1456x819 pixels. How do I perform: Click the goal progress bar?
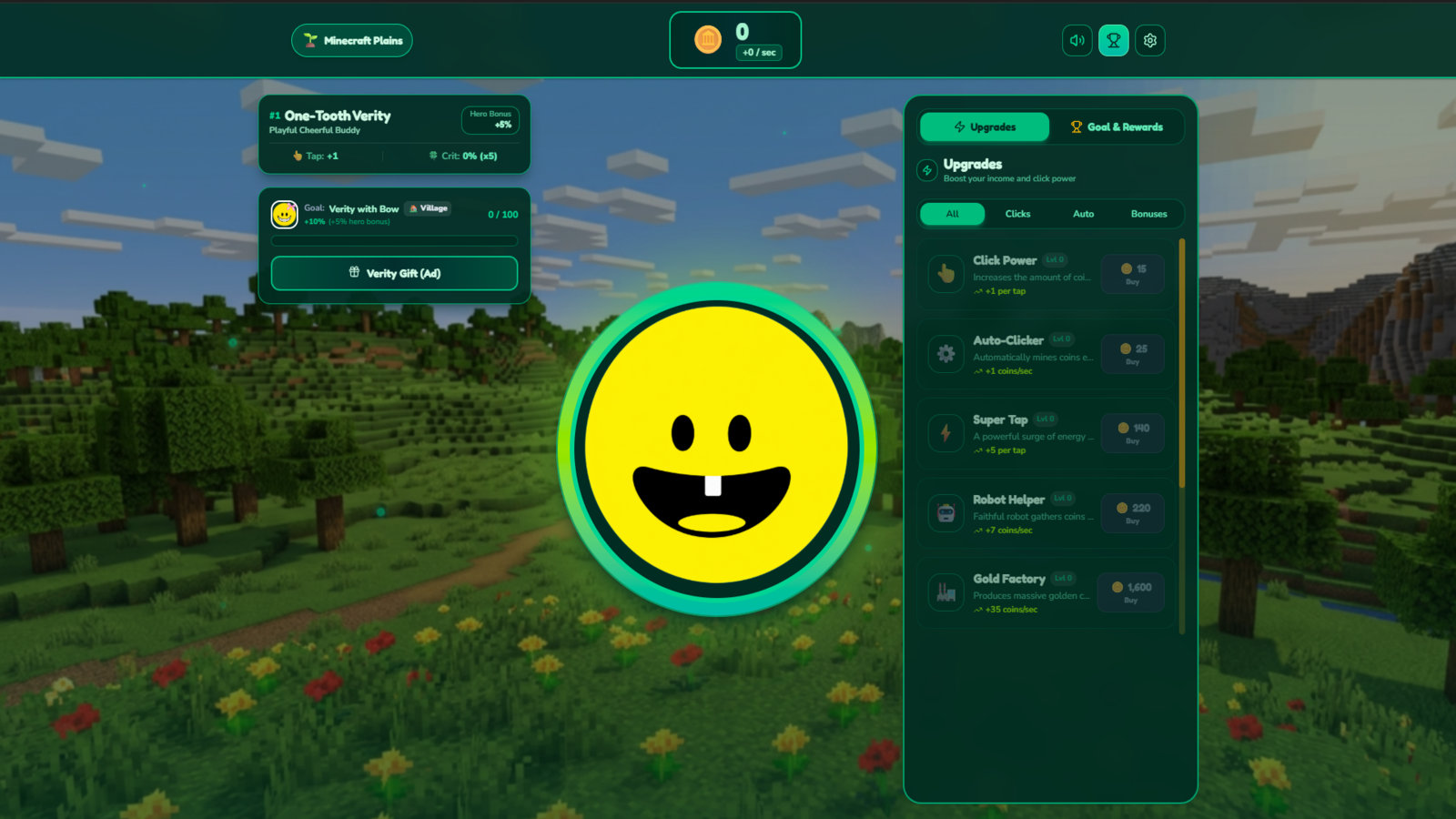(x=394, y=241)
